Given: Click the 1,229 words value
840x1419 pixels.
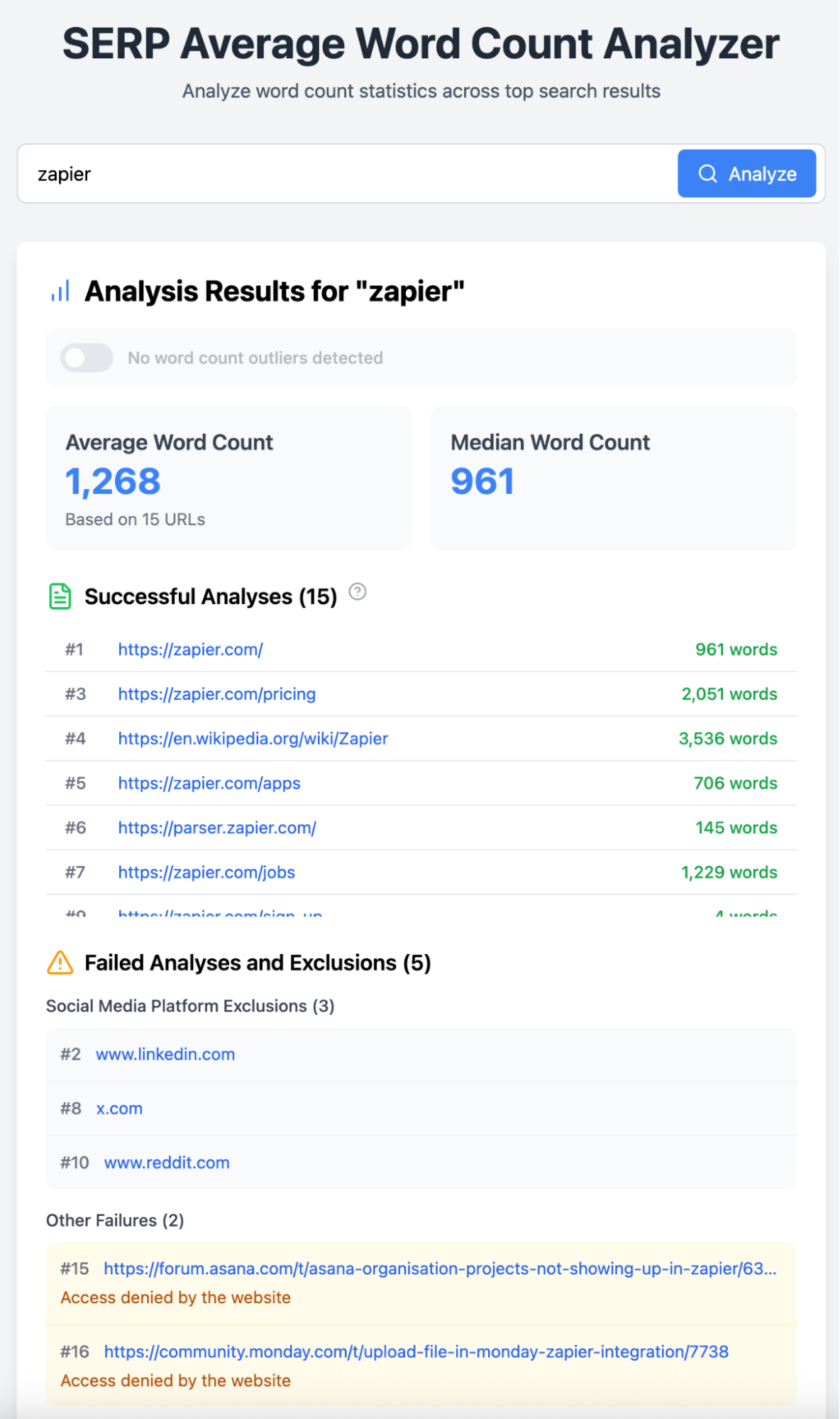Looking at the screenshot, I should [729, 872].
